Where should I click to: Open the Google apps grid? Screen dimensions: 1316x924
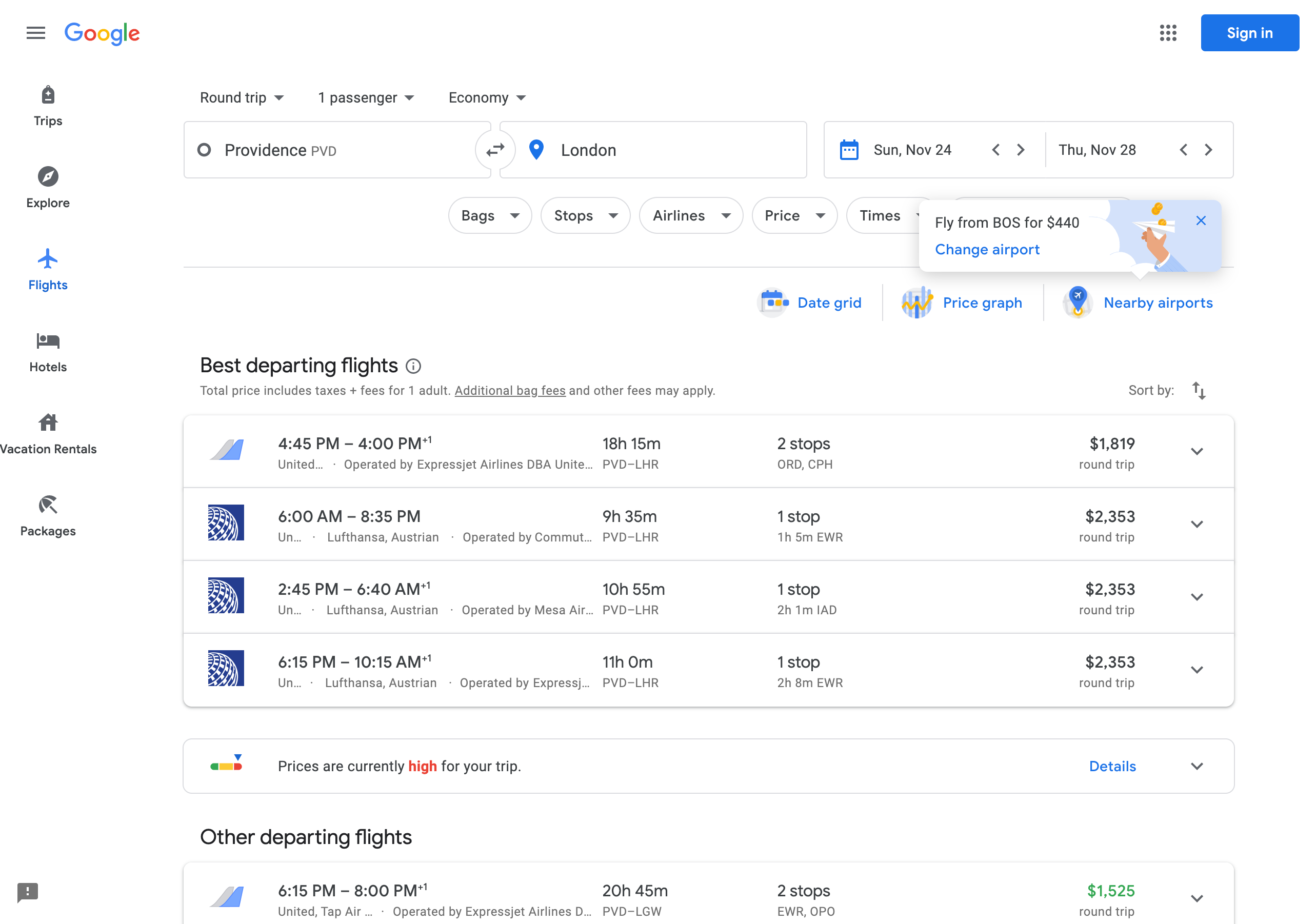point(1168,33)
